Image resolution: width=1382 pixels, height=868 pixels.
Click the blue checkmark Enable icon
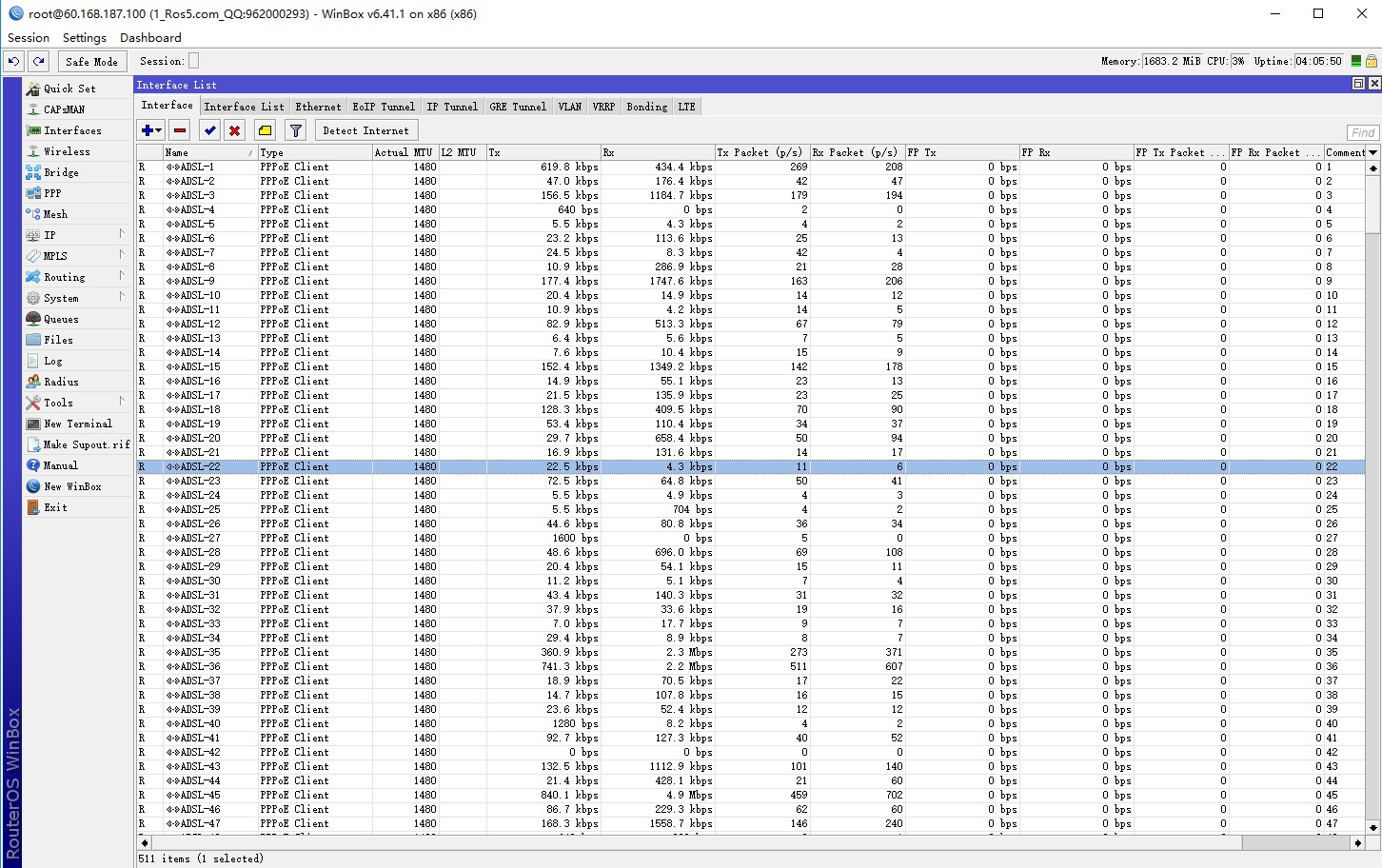[210, 130]
